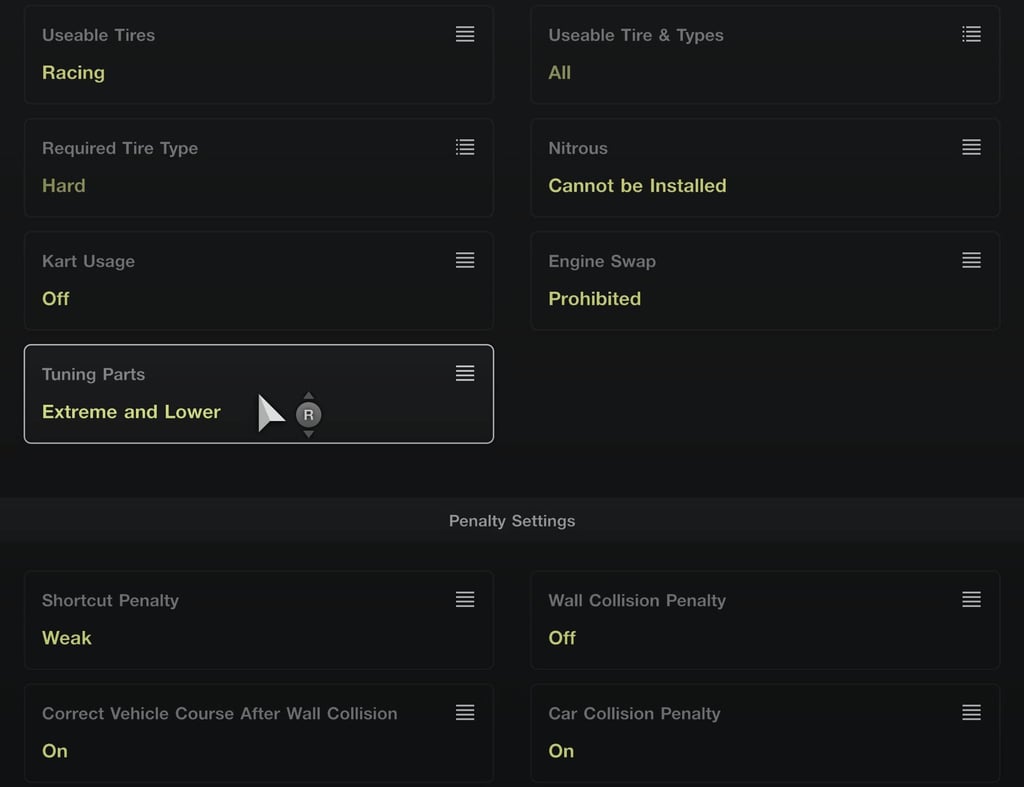Click the Engine Swap Prohibited setting
The width and height of the screenshot is (1024, 787).
point(594,298)
